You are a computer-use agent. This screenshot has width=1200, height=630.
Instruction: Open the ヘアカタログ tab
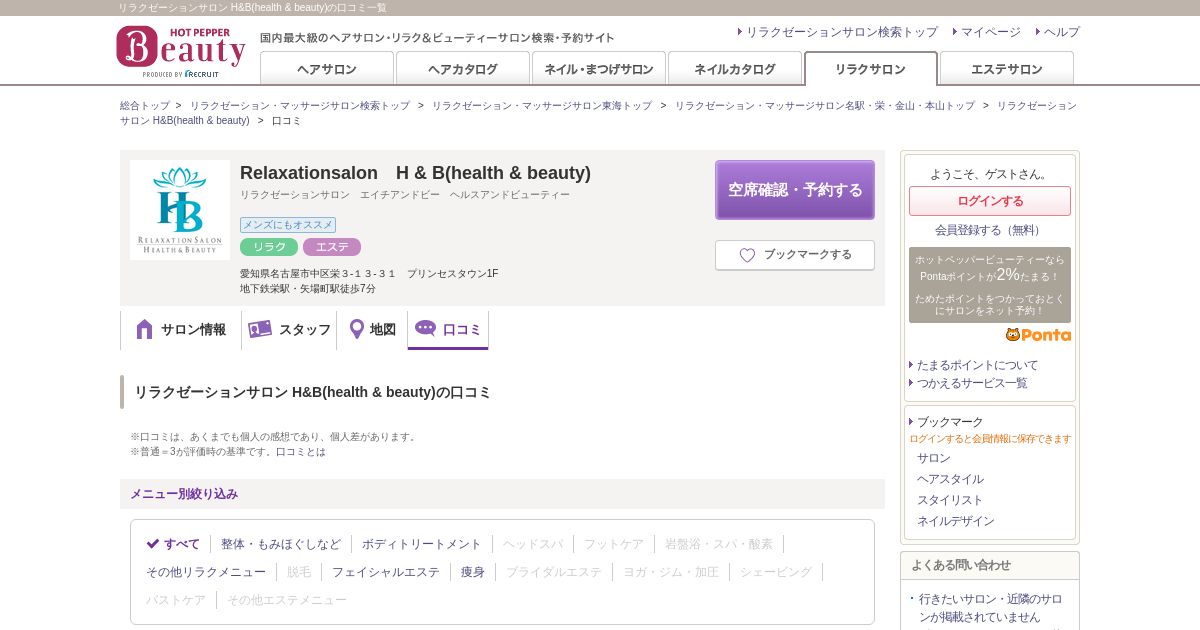point(463,69)
